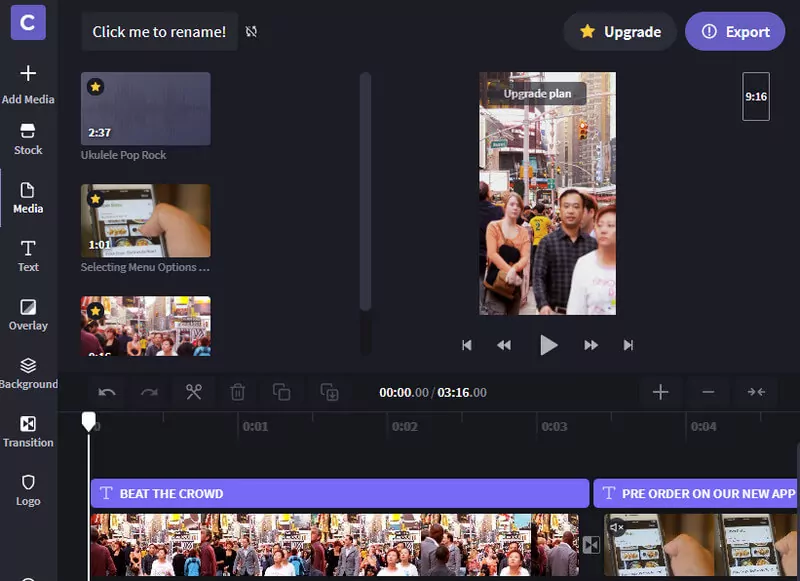
Task: Zoom in the timeline with plus icon
Action: point(660,392)
